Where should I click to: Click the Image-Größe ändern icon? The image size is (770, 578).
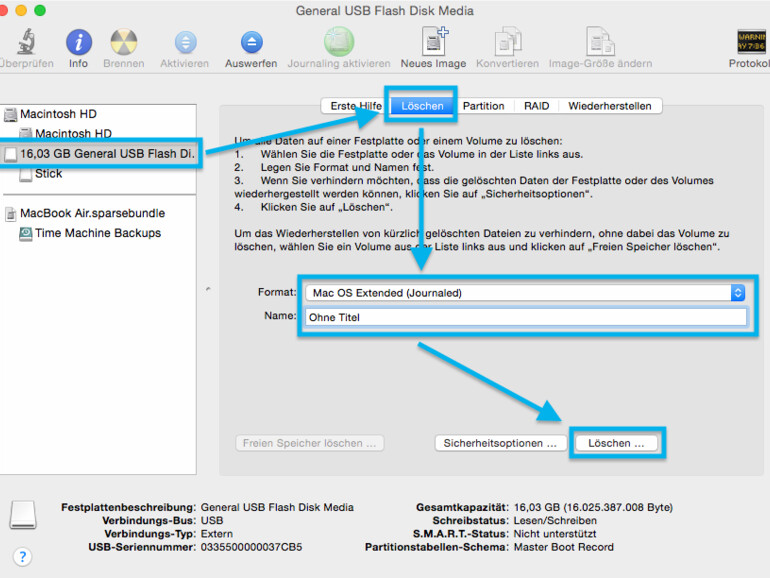pos(600,41)
